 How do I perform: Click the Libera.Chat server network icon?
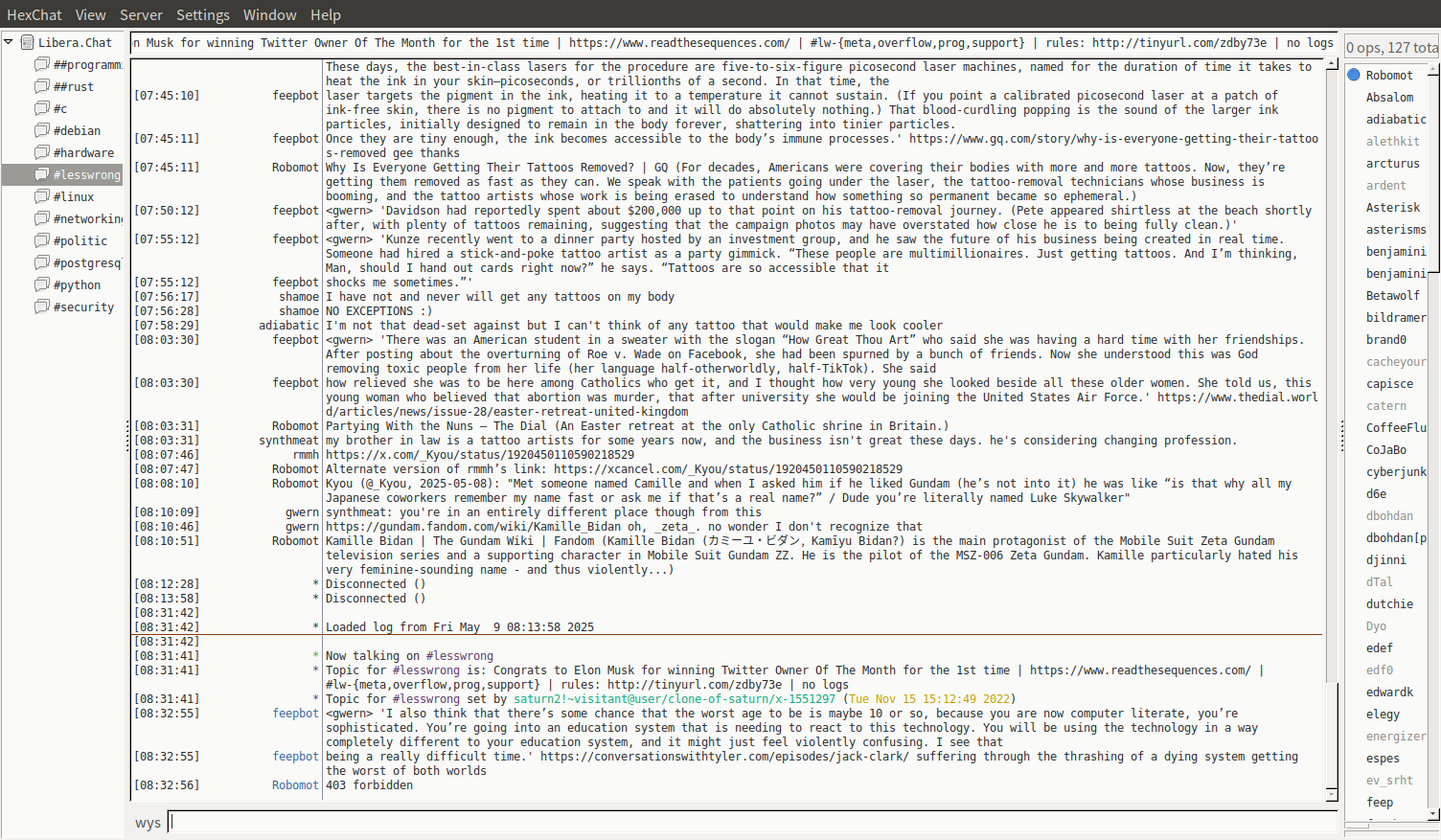pos(28,42)
